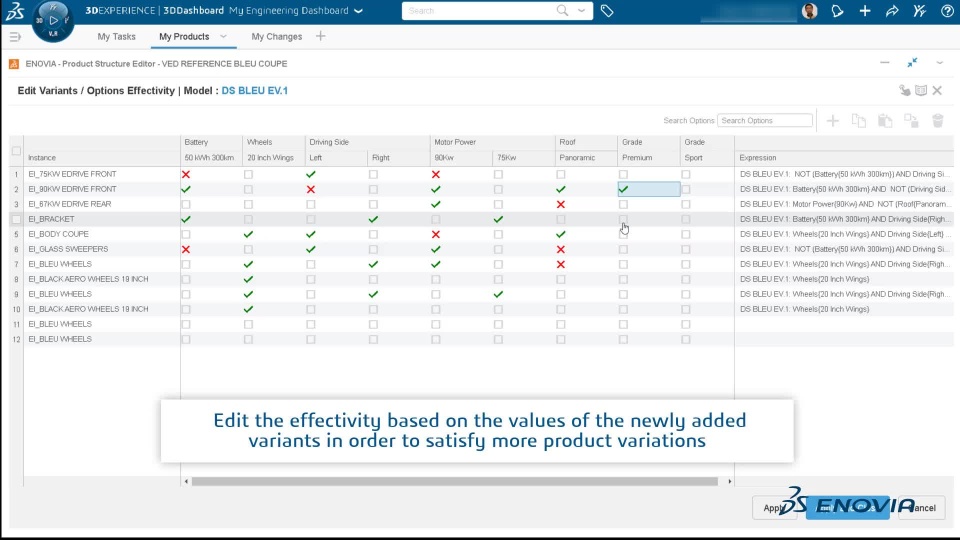Sort by Instance column header
Screen dimensions: 960x540
42,158
